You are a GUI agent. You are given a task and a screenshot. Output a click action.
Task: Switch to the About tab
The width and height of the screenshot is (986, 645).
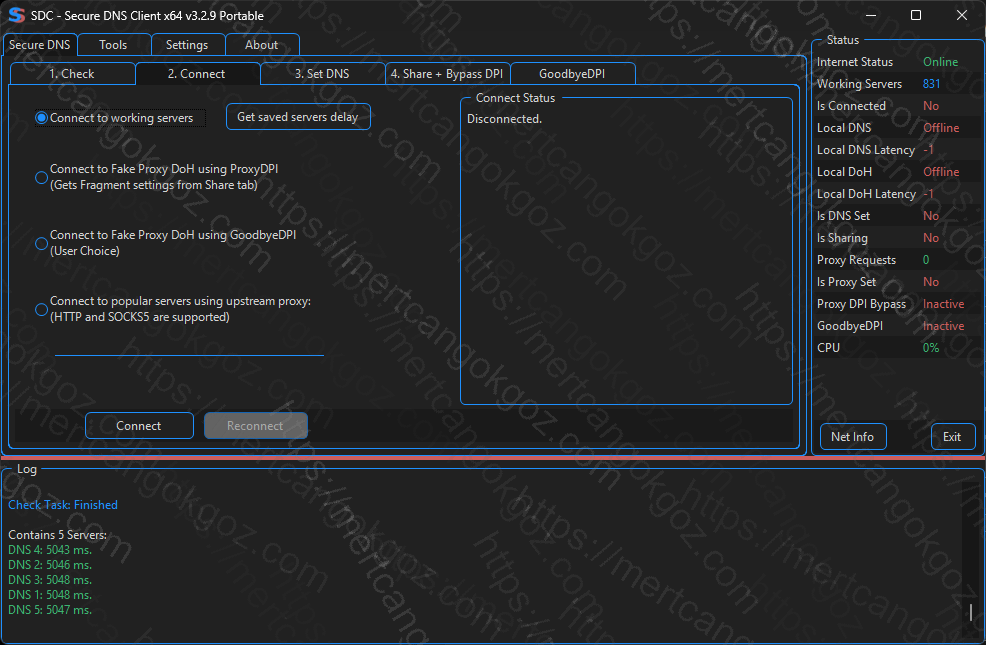click(262, 45)
